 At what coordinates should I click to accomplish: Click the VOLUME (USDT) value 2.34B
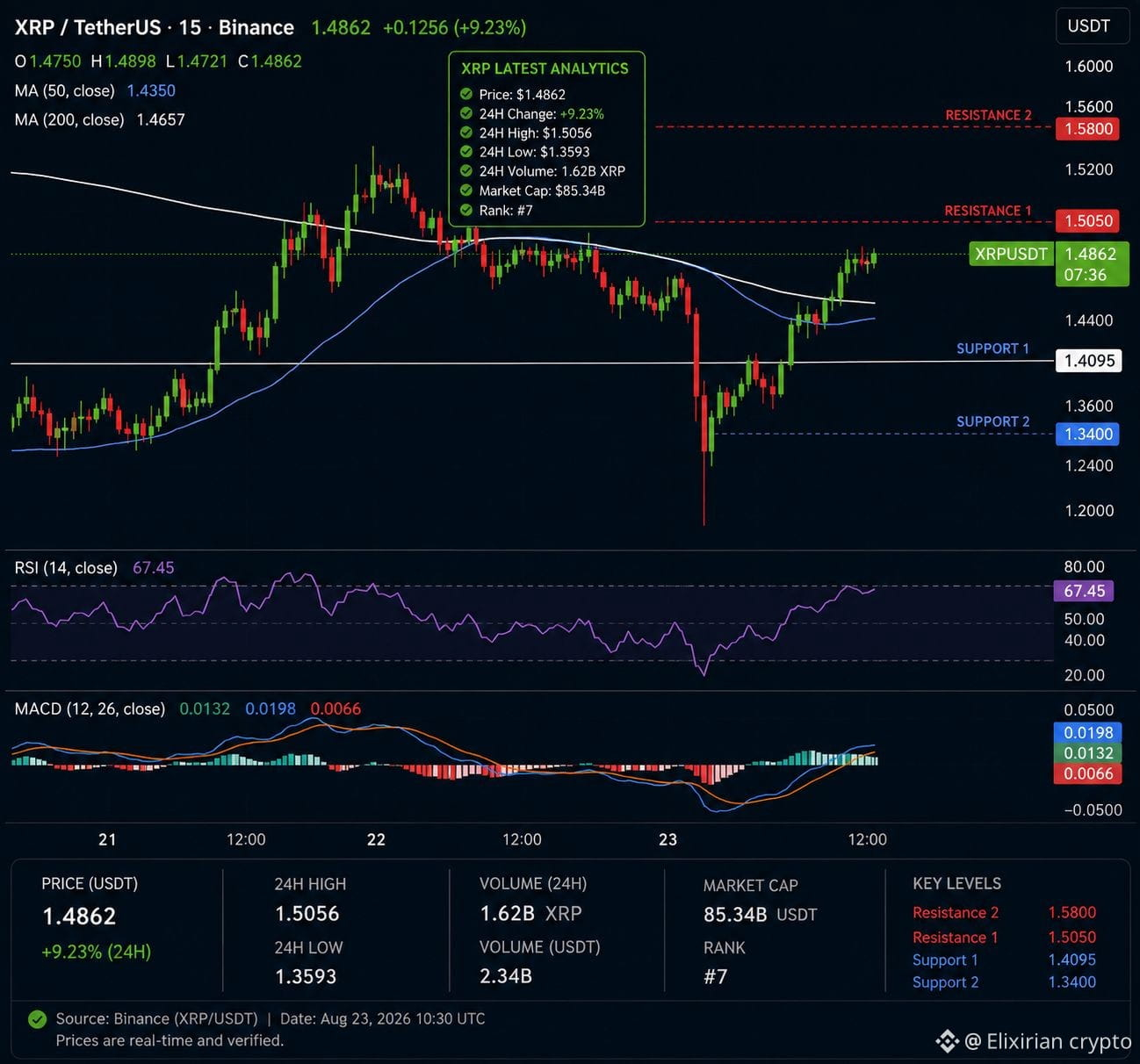coord(506,975)
